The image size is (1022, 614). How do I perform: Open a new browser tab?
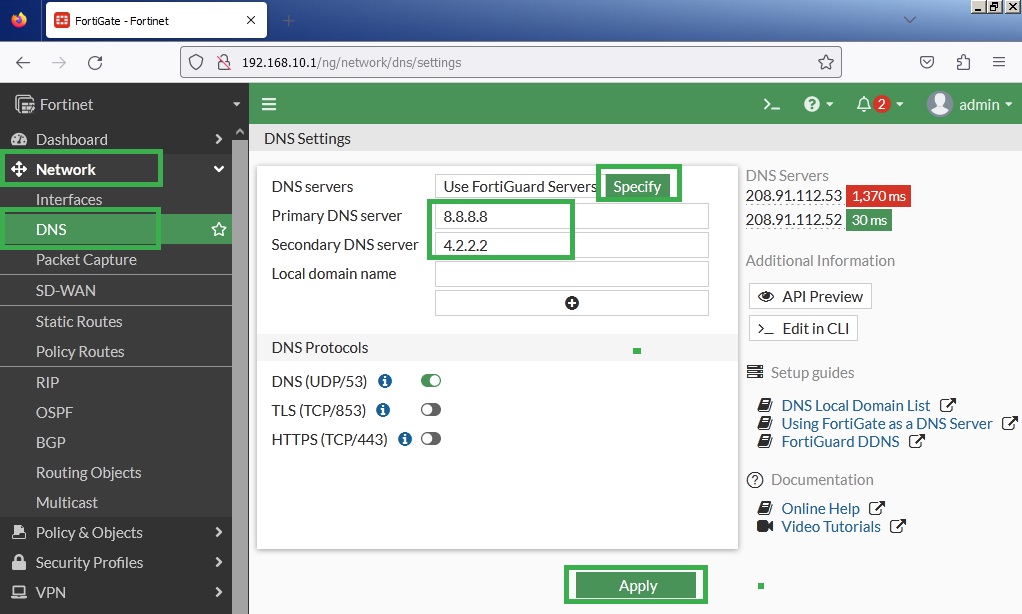tap(288, 21)
